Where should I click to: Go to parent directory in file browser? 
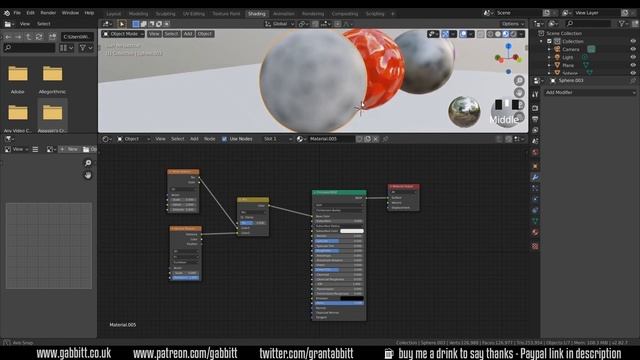pyautogui.click(x=29, y=37)
